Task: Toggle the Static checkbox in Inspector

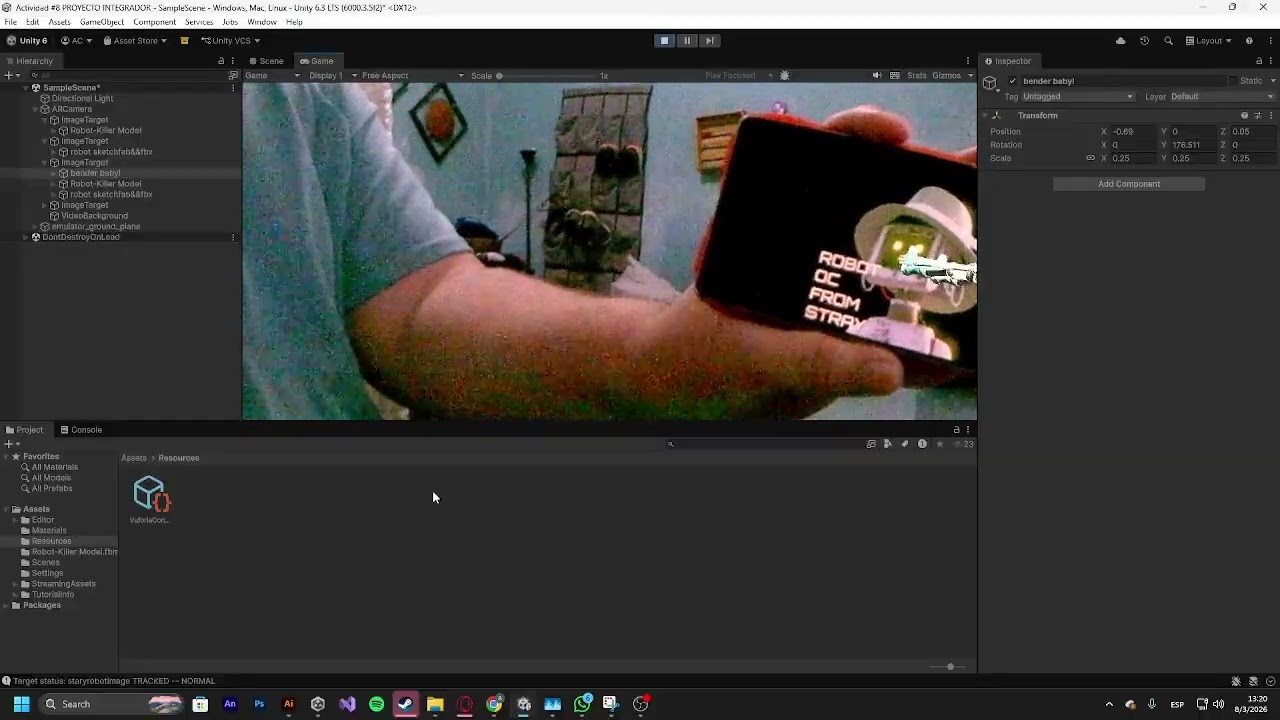Action: [1232, 81]
